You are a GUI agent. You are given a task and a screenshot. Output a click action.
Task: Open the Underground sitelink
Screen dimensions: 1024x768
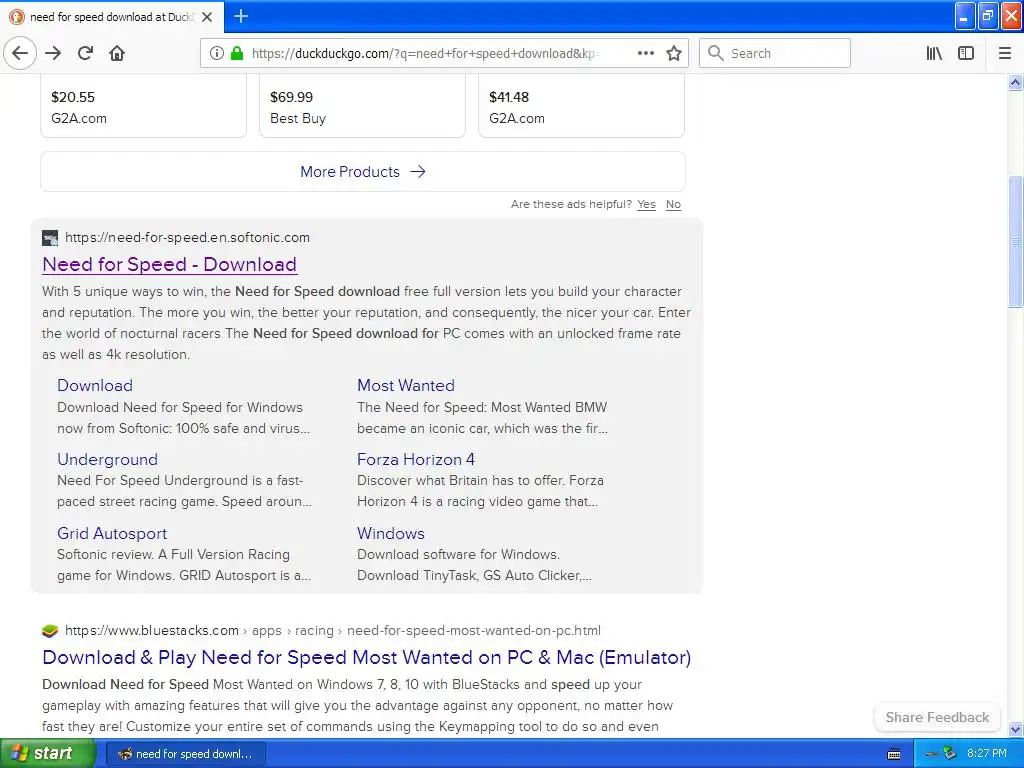107,459
